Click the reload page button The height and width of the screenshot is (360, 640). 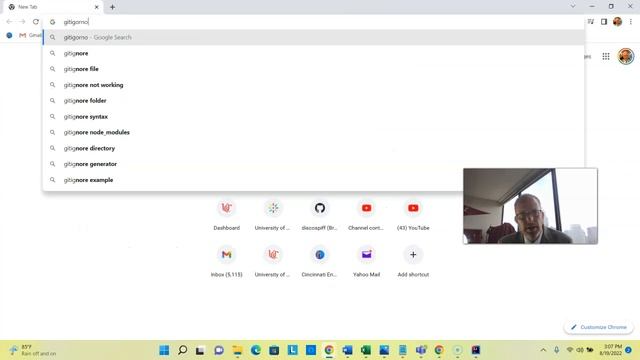click(x=36, y=22)
